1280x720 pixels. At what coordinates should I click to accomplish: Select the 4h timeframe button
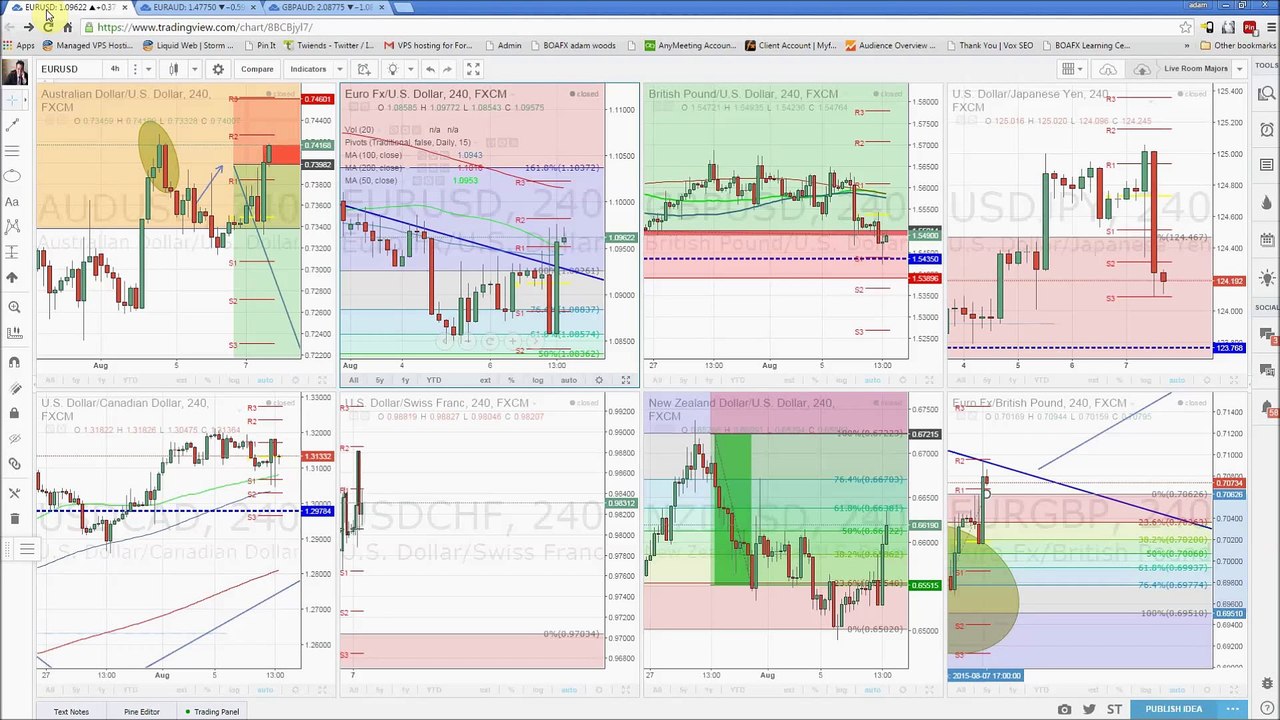115,69
